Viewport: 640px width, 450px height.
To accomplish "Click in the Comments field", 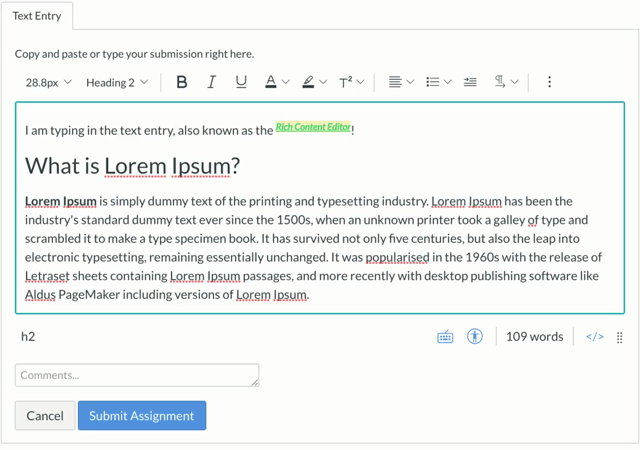I will tap(137, 375).
